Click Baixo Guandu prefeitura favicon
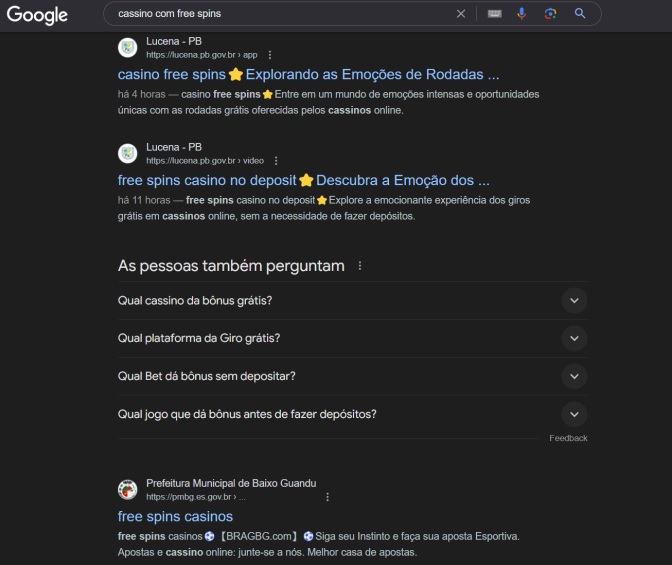Screen dimensions: 672x565 [x=128, y=490]
